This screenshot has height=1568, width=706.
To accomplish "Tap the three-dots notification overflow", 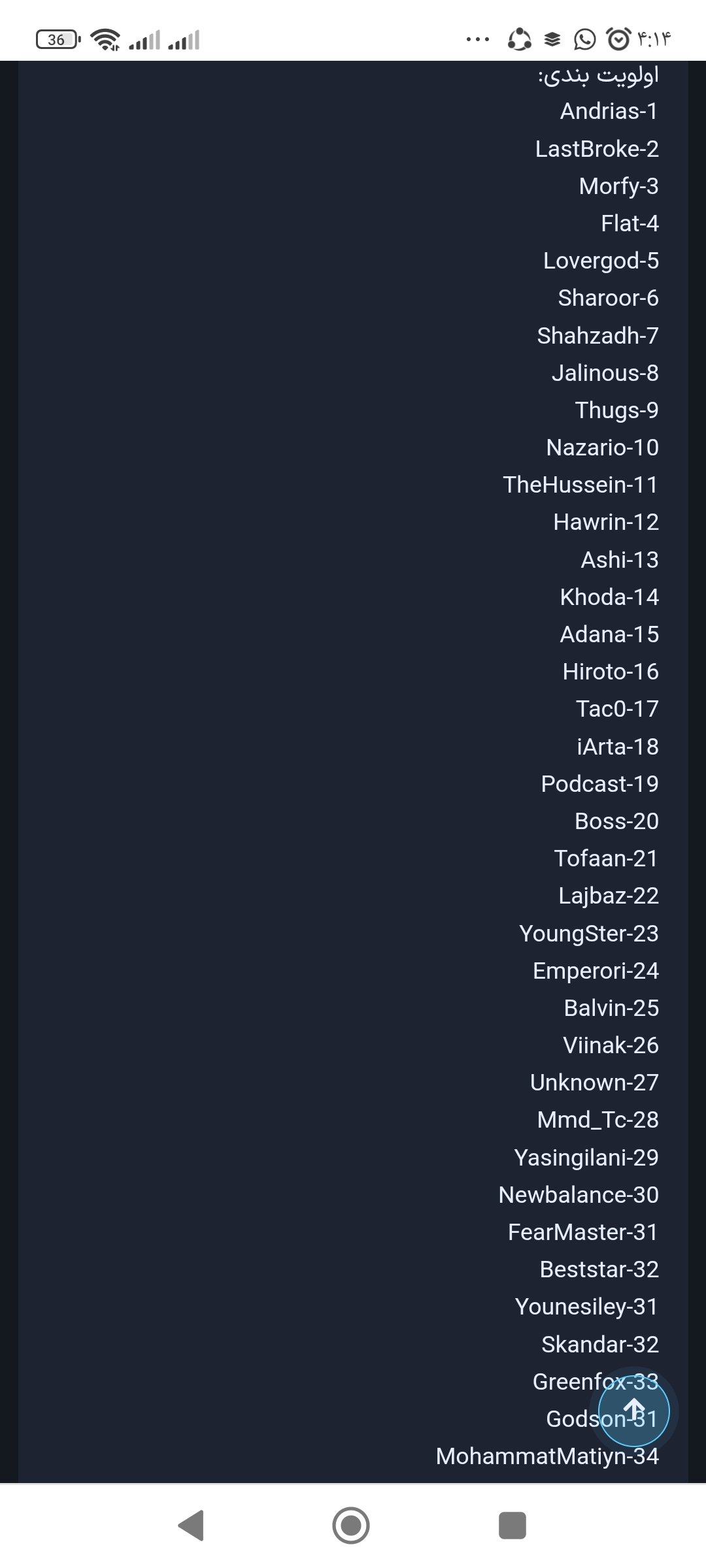I will 478,40.
